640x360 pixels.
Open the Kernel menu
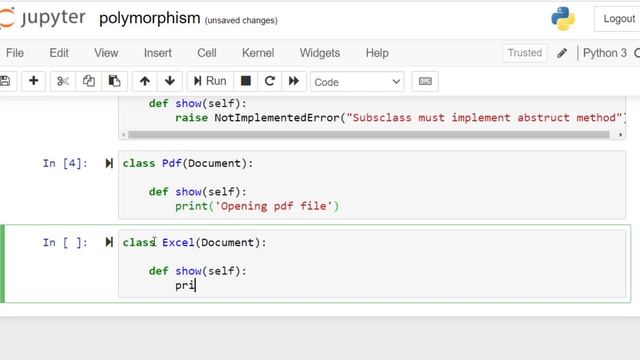258,53
